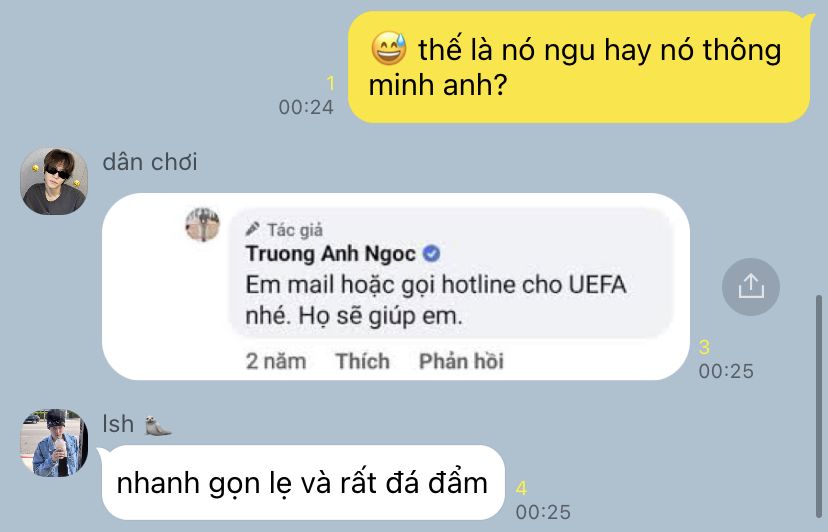
Task: Click the chat scrollbar on the right edge
Action: click(x=819, y=406)
